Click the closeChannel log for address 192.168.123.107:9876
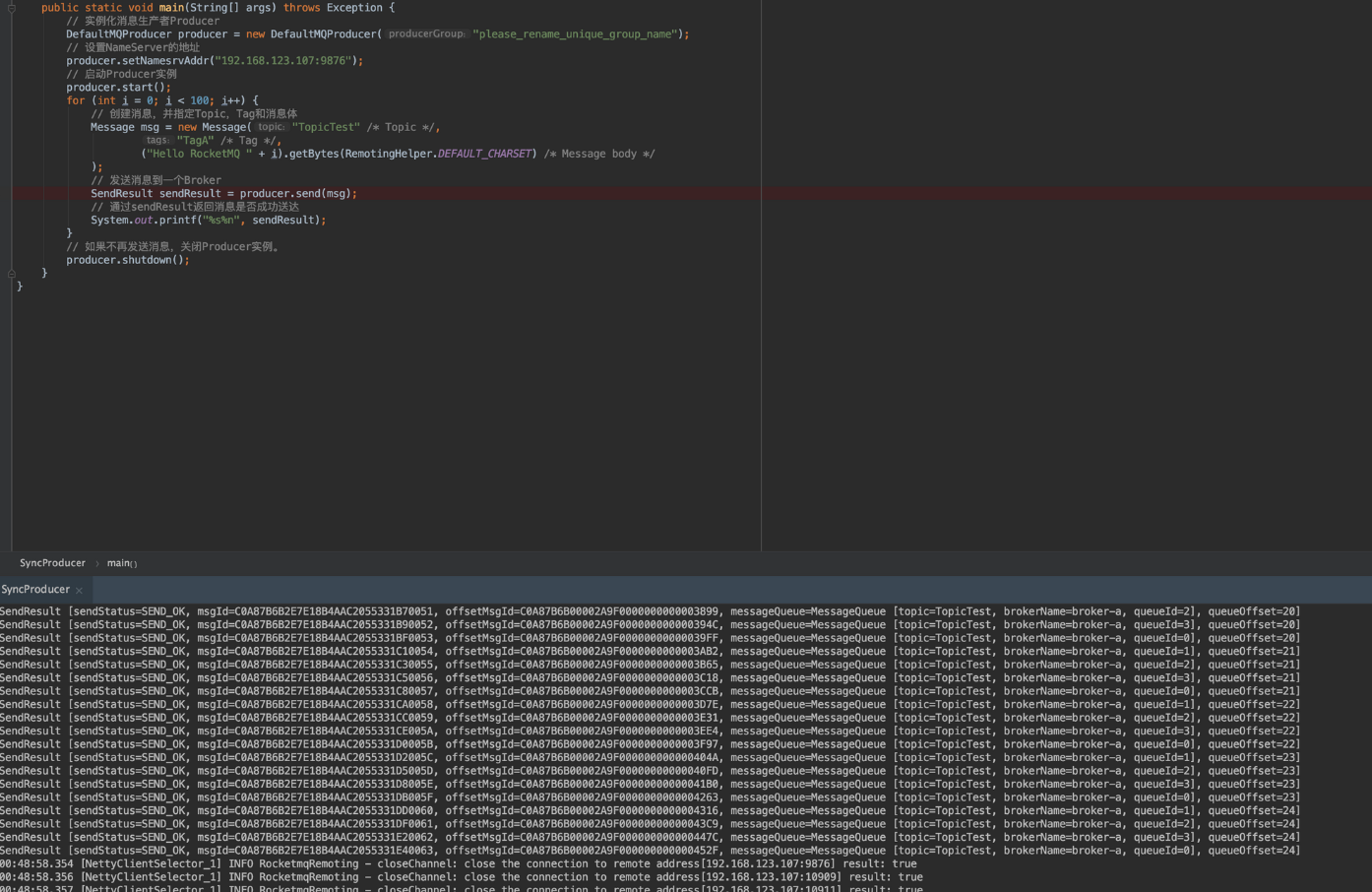1372x892 pixels. tap(459, 863)
